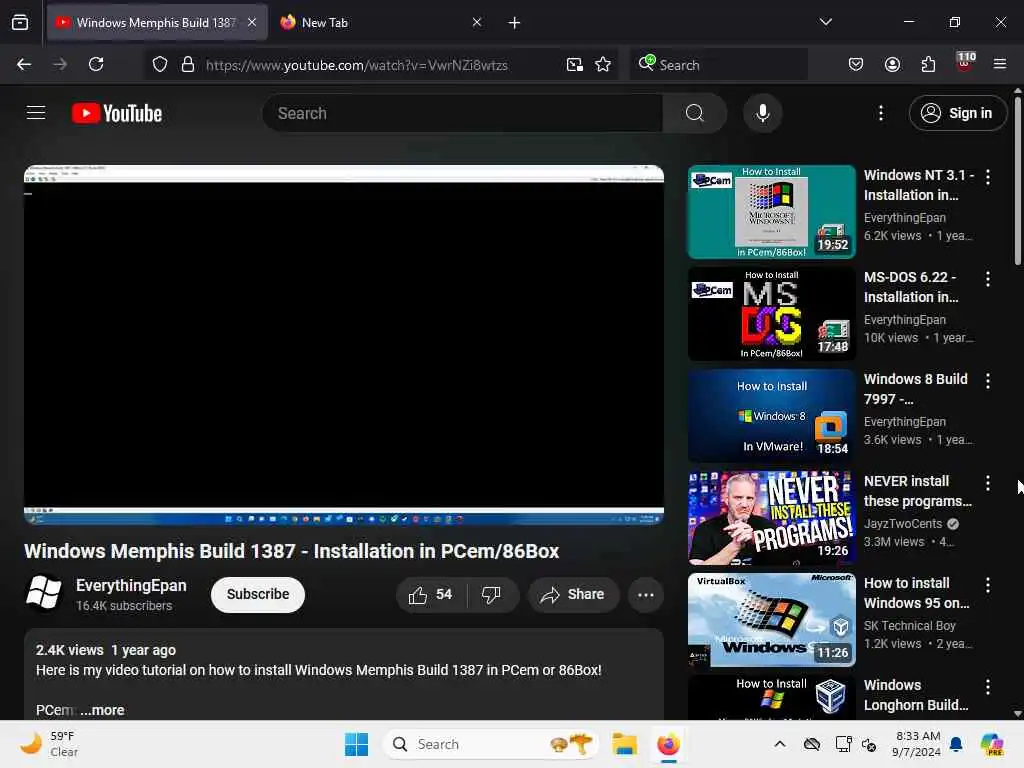Open Firefox application hamburger menu
This screenshot has height=768, width=1024.
1000,64
